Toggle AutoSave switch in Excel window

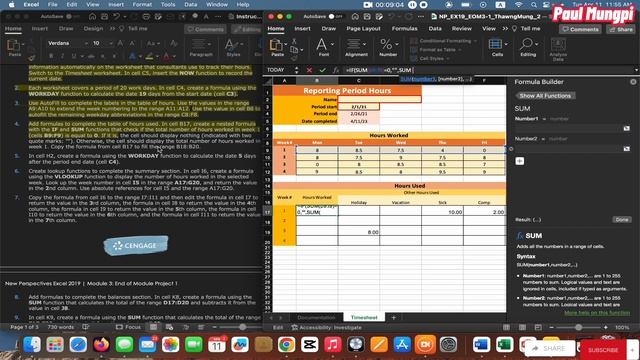click(336, 16)
